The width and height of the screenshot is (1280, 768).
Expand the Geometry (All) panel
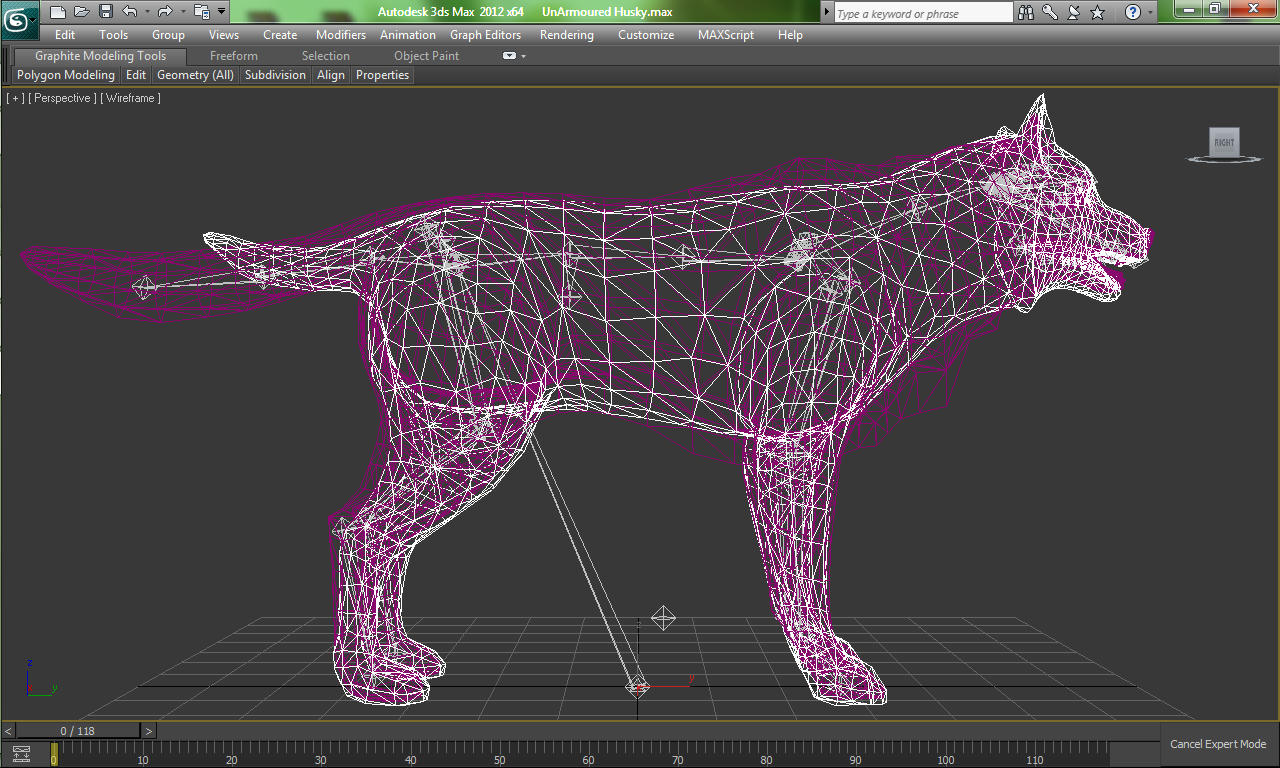195,75
